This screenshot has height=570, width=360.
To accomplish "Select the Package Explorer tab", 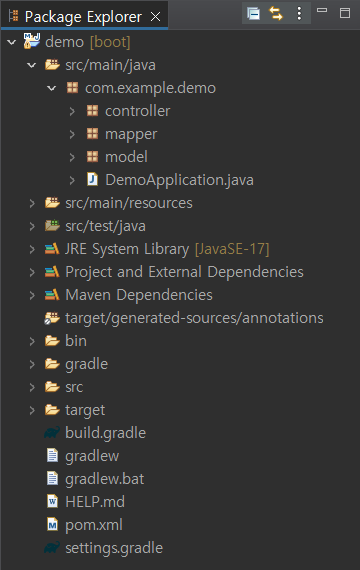I will pyautogui.click(x=83, y=16).
